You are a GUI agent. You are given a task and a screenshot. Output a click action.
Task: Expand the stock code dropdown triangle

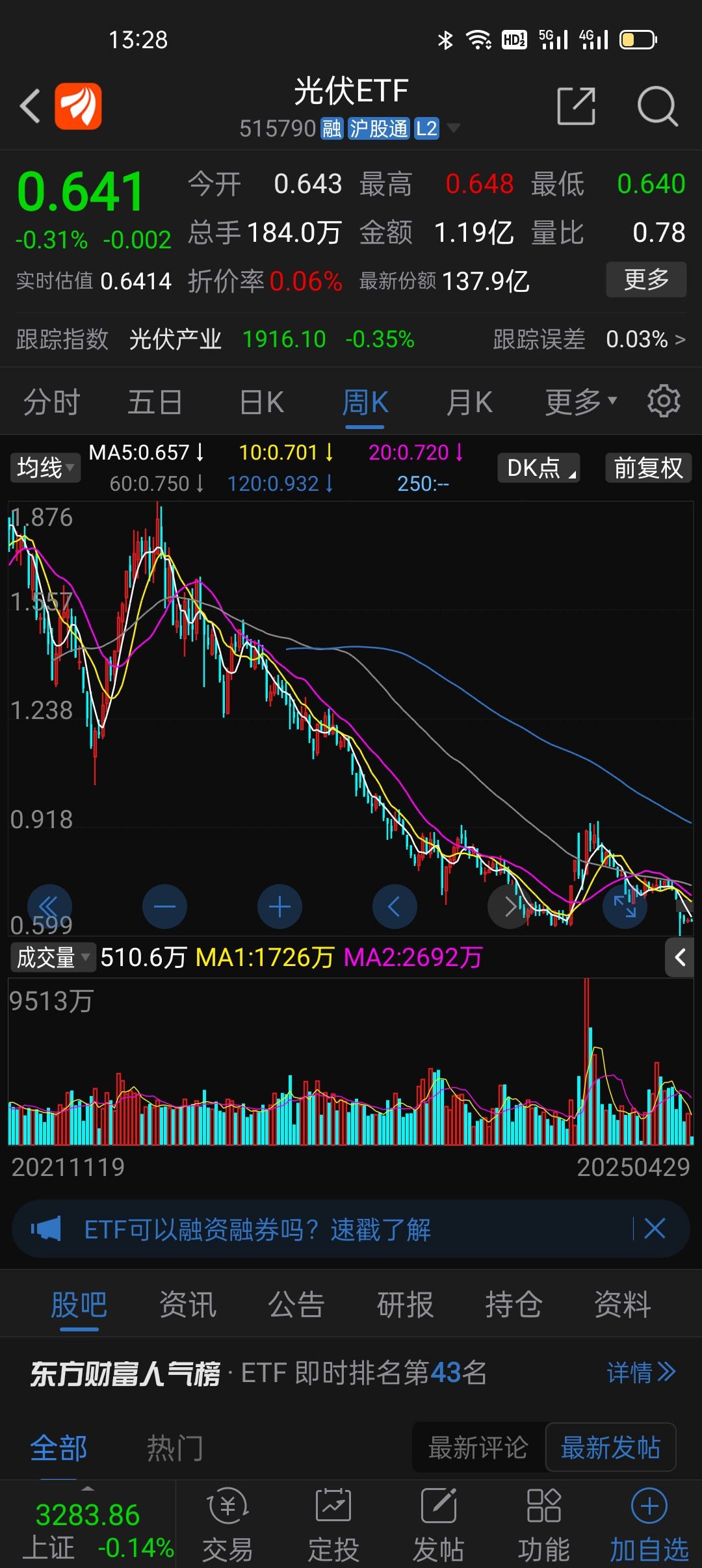point(453,128)
